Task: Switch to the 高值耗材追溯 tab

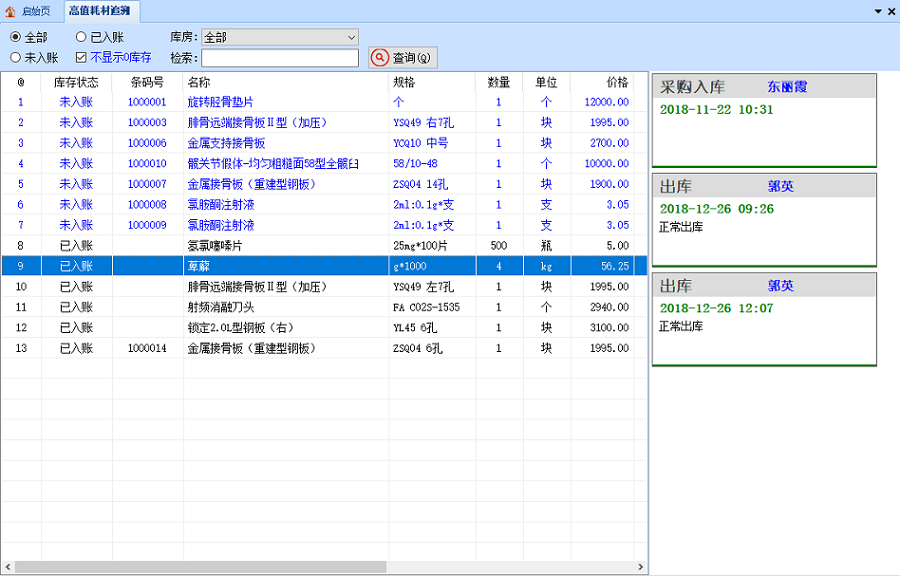Action: pos(103,11)
